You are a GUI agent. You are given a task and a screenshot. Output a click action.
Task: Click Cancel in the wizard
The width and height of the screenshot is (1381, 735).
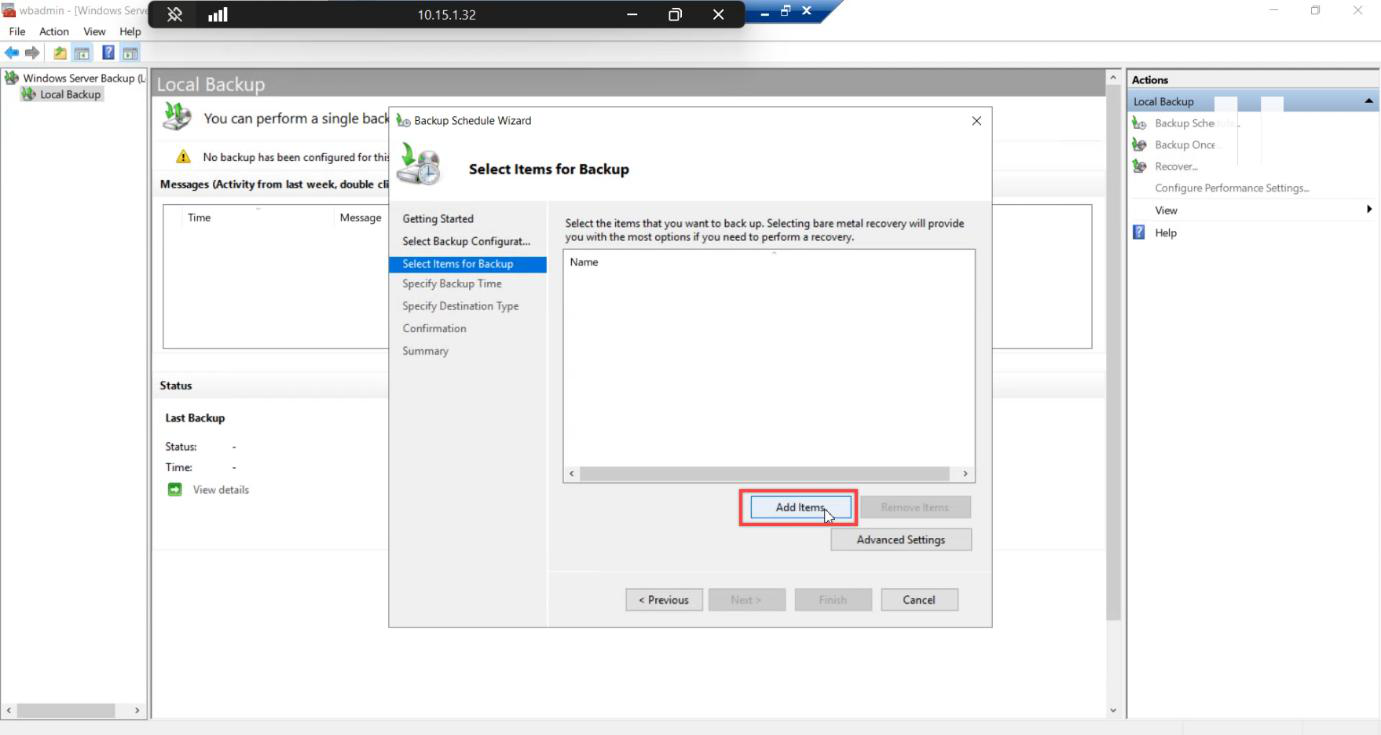click(919, 600)
